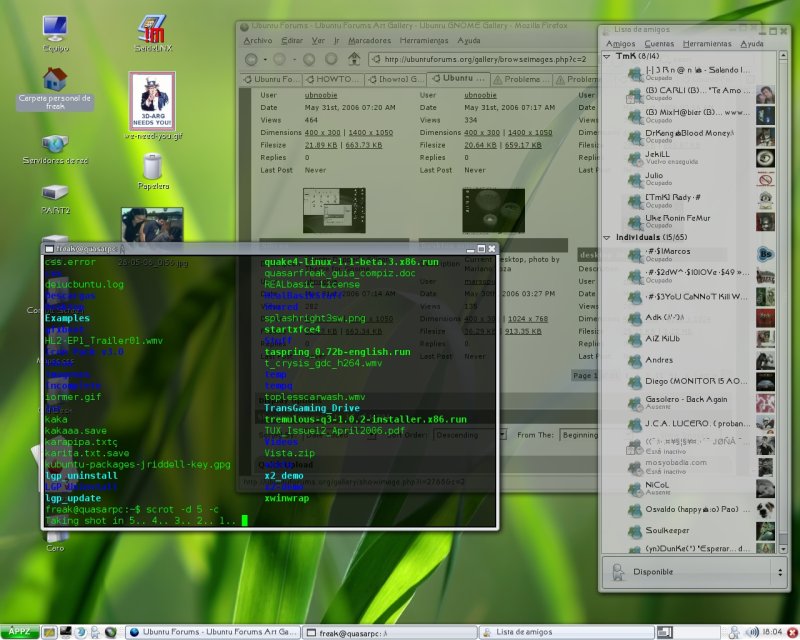Open Carpeta personal de freak home folder
The image size is (800, 640).
coord(55,89)
